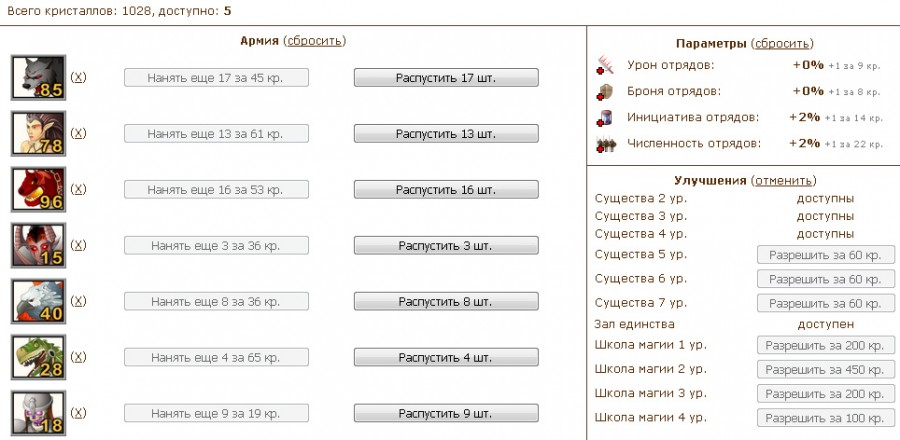Image resolution: width=900 pixels, height=440 pixels.
Task: Increase squad damage via its plus icon
Action: (x=605, y=65)
